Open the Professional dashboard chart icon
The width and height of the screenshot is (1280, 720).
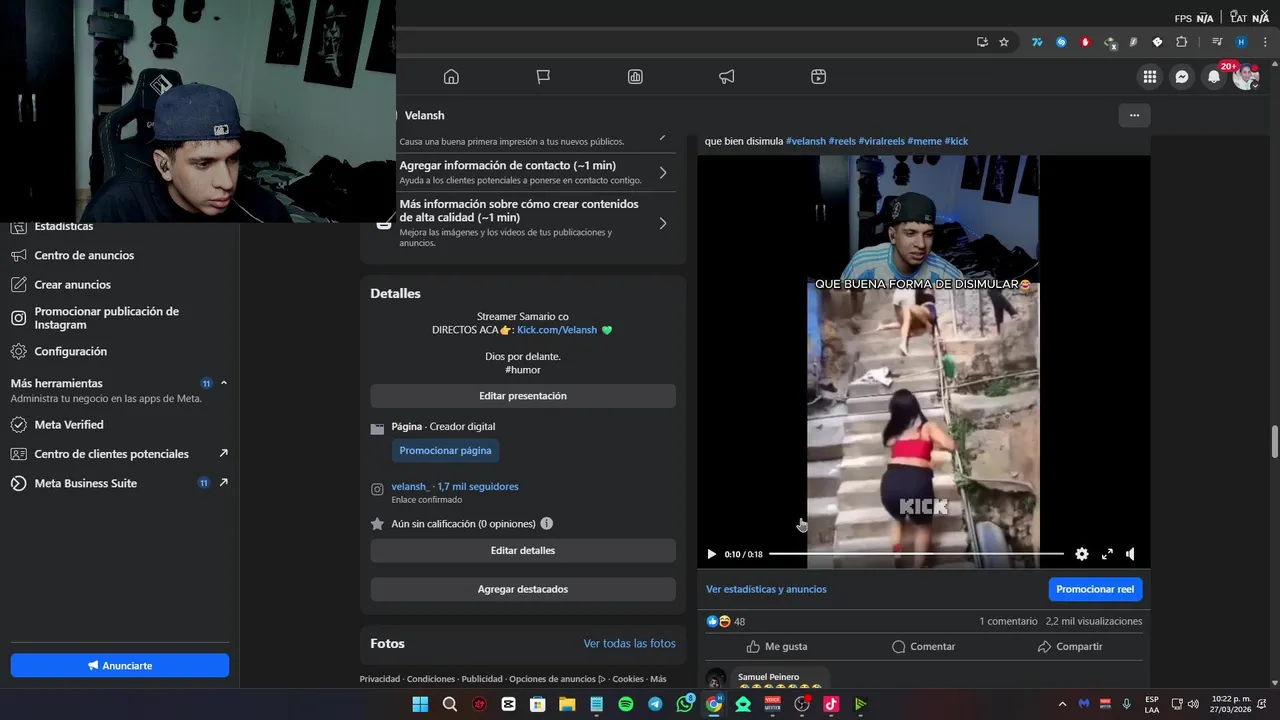[635, 77]
